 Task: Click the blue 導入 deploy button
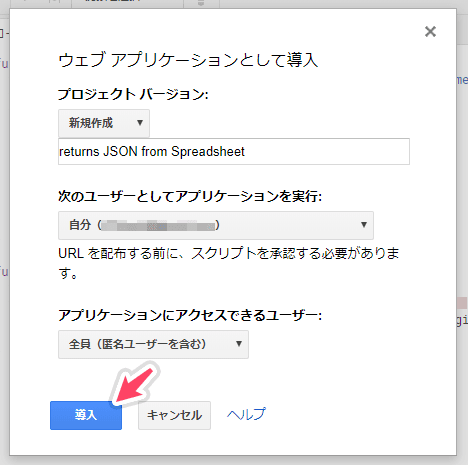[86, 415]
